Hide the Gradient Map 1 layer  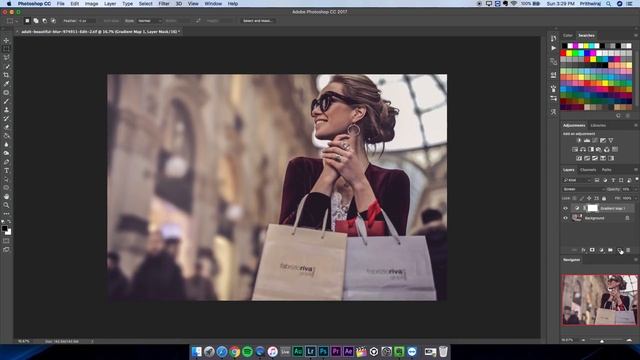(x=566, y=208)
